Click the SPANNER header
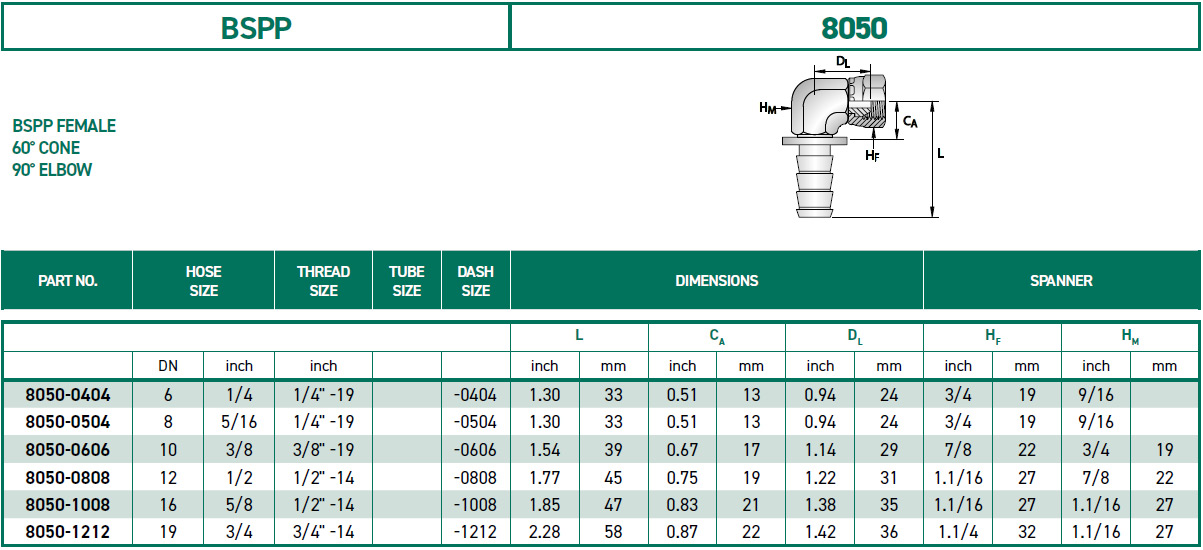This screenshot has width=1203, height=550. pyautogui.click(x=1061, y=281)
